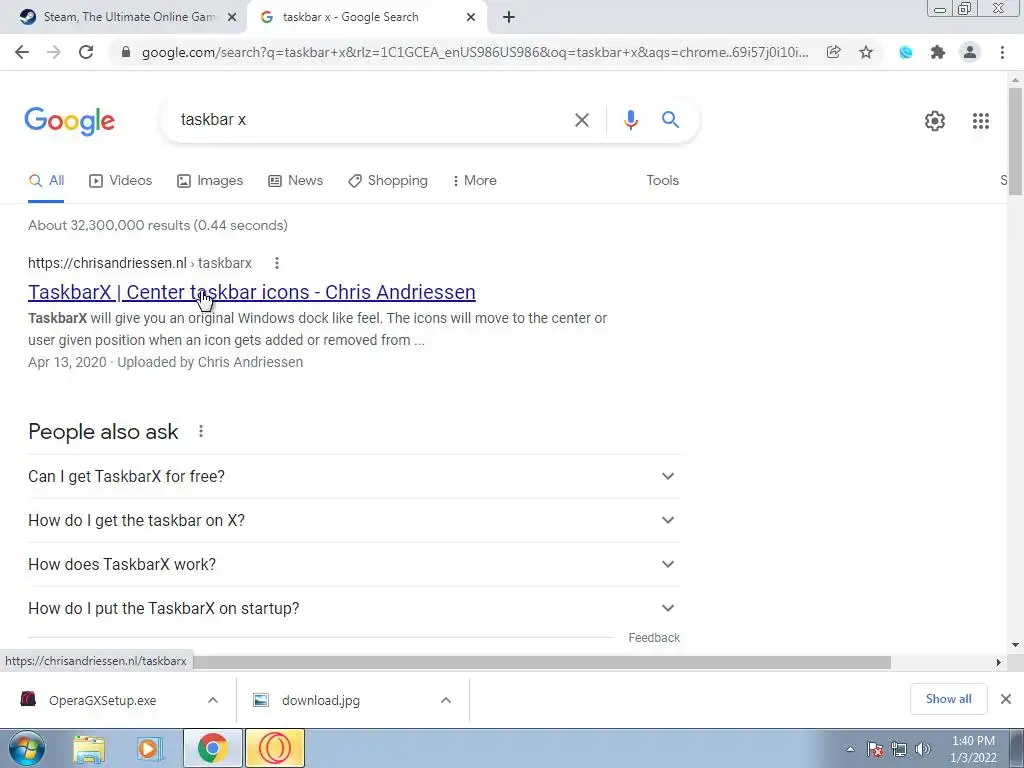The width and height of the screenshot is (1024, 768).
Task: Open the download.jpg options arrow
Action: coord(446,700)
